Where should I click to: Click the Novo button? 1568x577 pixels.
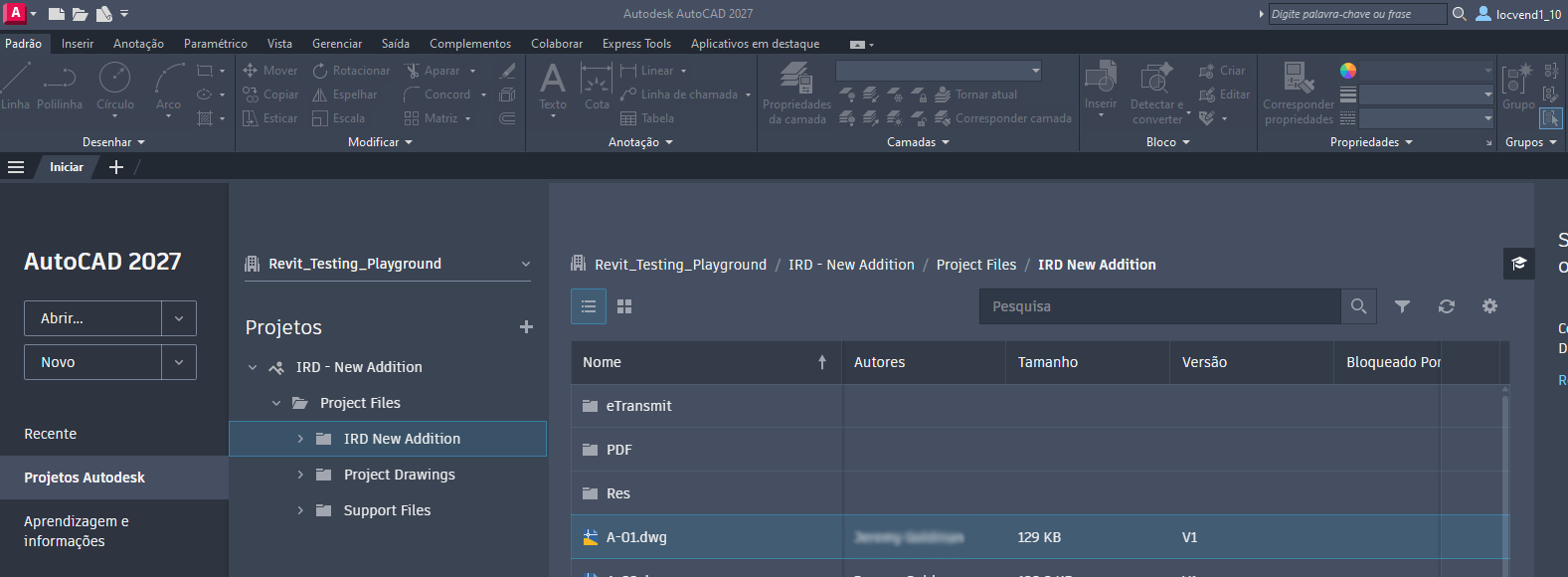tap(92, 362)
